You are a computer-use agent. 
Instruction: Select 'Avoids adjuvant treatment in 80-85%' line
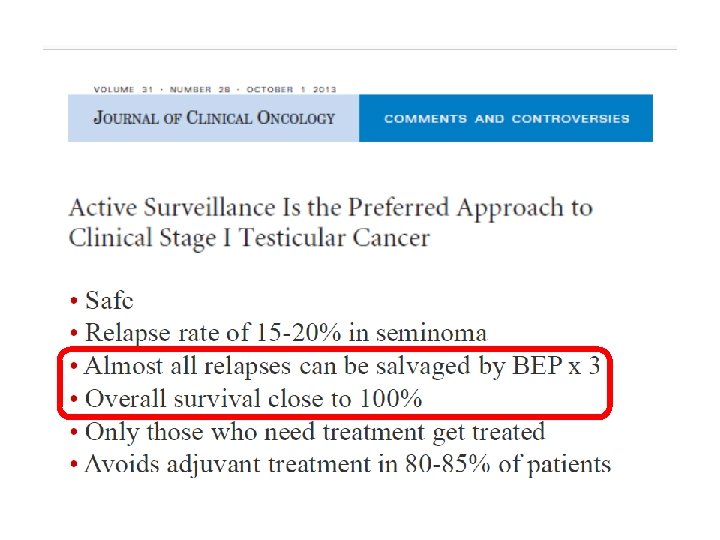348,464
